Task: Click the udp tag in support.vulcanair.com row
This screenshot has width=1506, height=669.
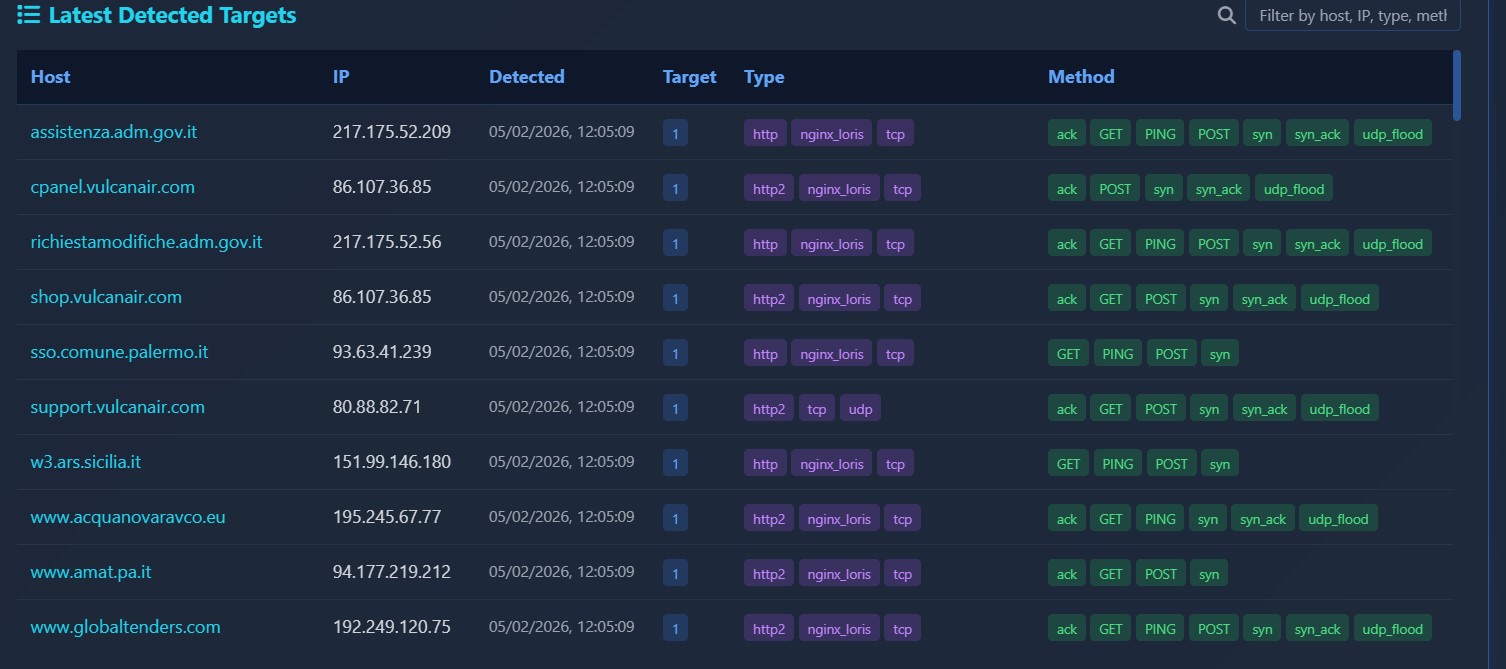Action: point(860,408)
